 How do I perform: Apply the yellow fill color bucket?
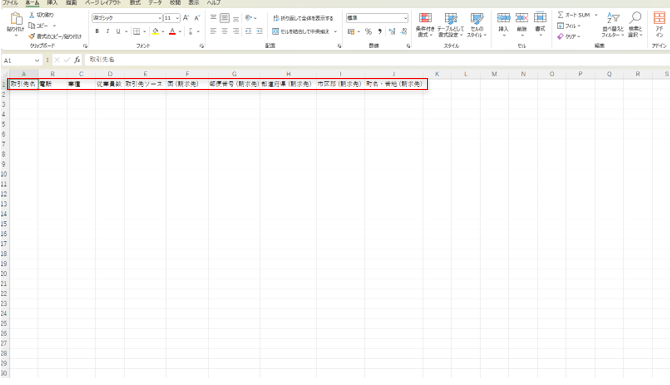coord(156,31)
